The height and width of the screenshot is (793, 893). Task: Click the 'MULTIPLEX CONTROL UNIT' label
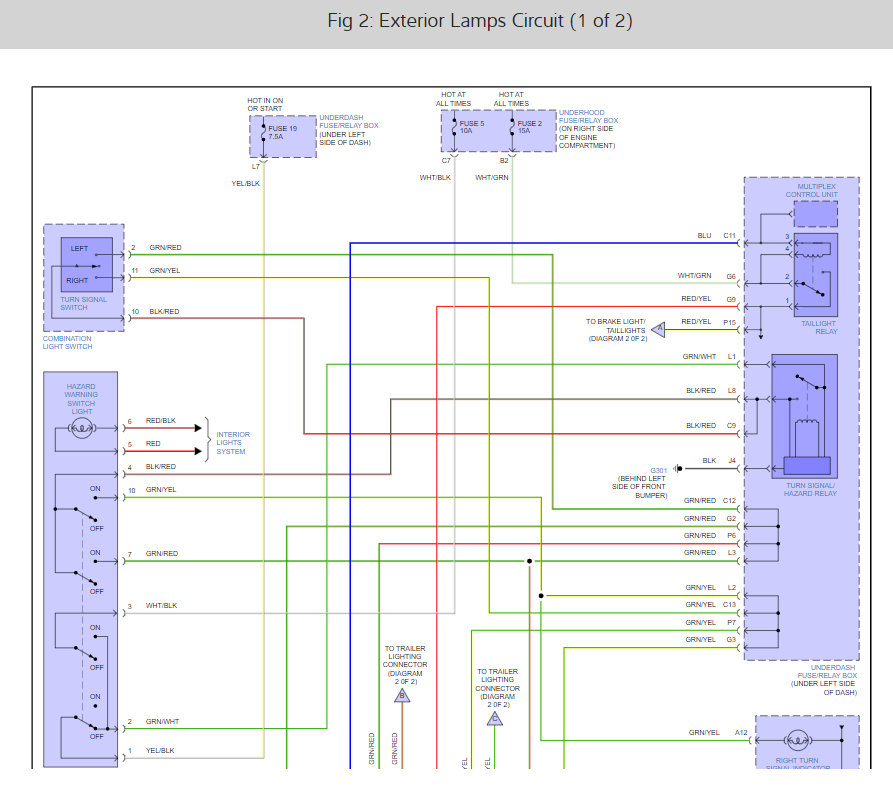coord(812,191)
